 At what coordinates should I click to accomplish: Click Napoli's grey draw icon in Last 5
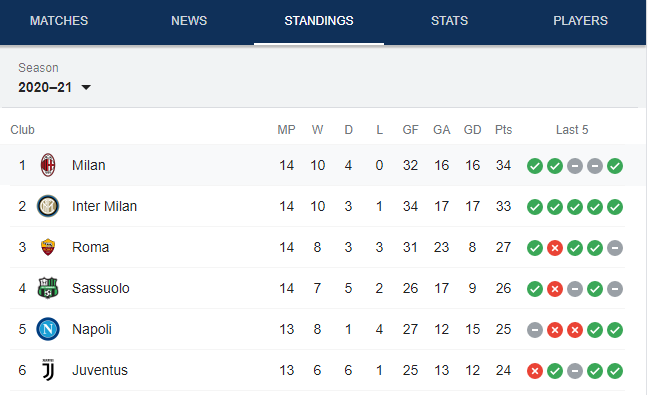pos(535,330)
